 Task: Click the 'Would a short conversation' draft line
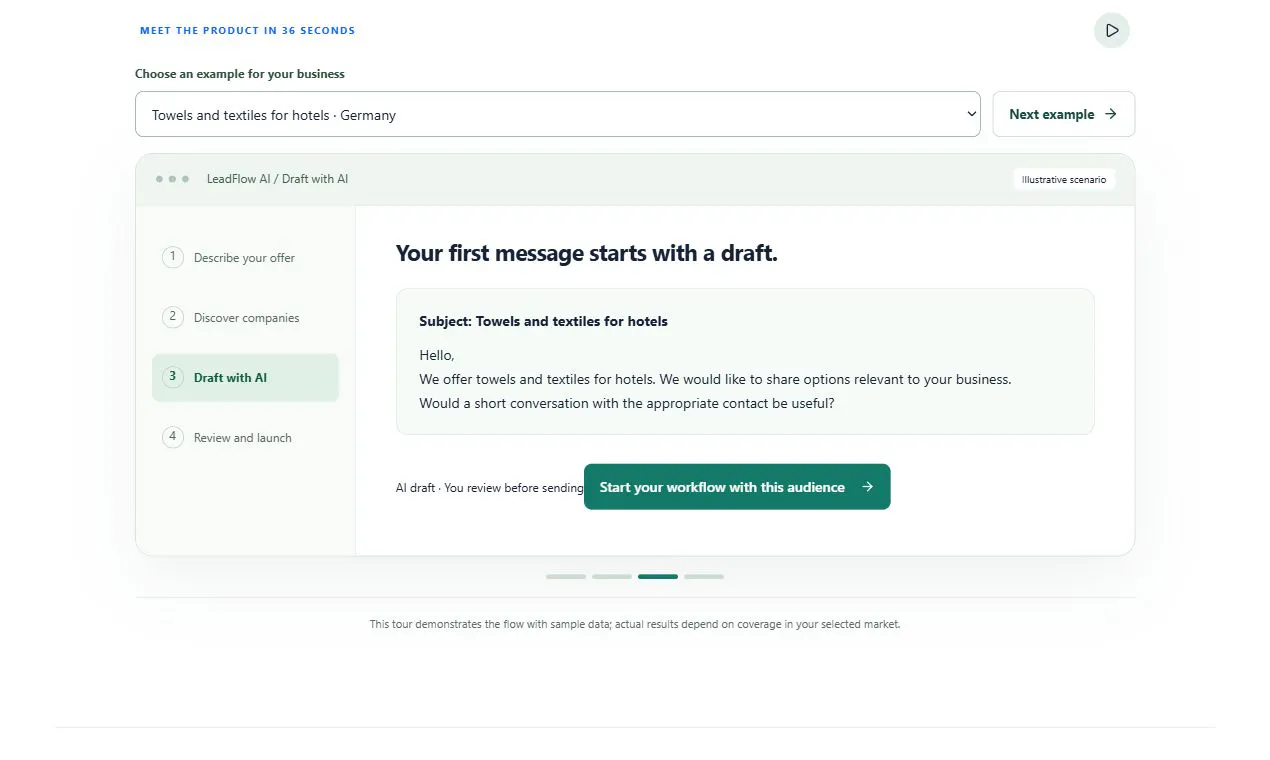coord(627,403)
